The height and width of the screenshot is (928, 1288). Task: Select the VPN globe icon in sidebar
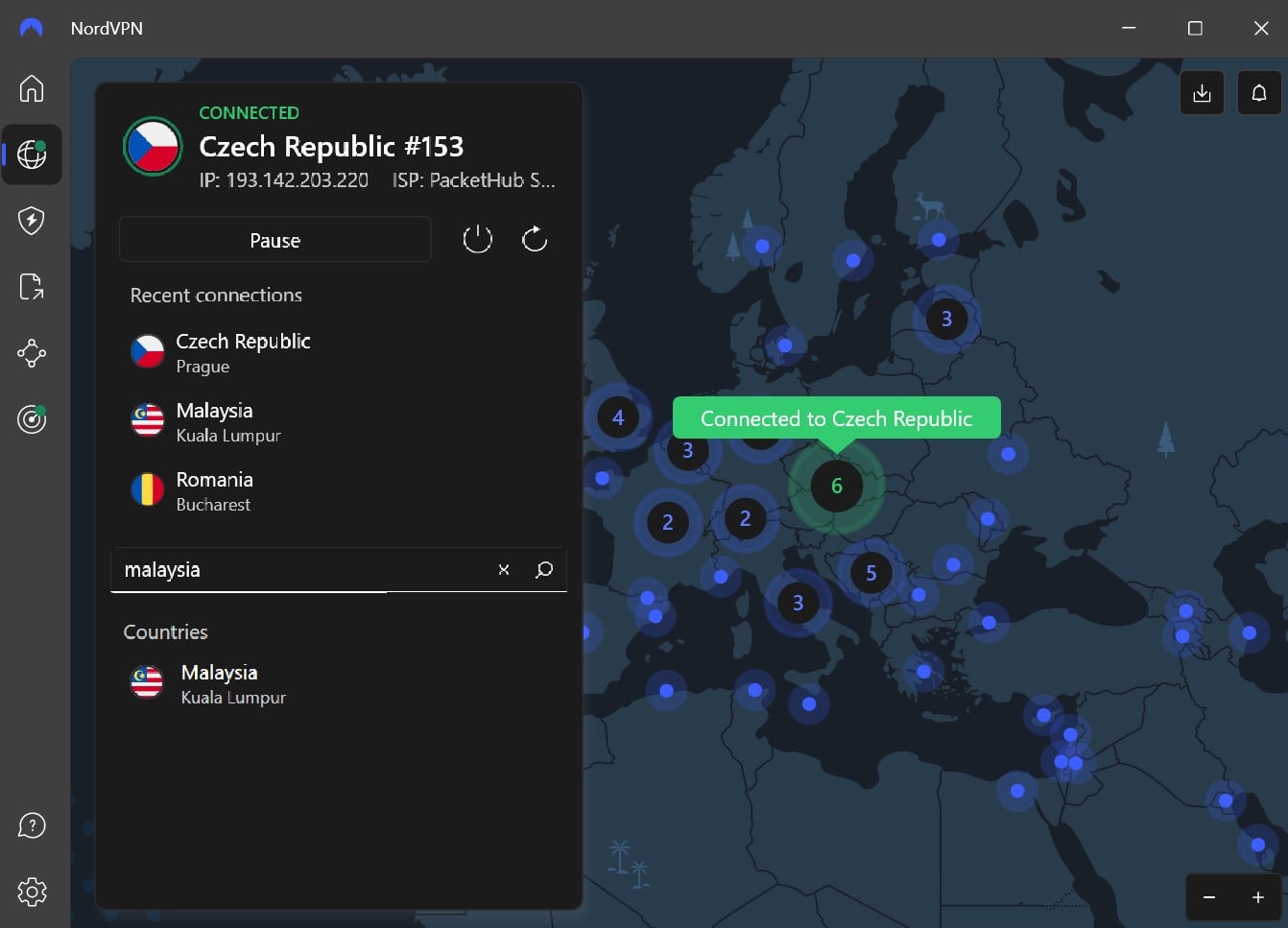click(x=32, y=154)
